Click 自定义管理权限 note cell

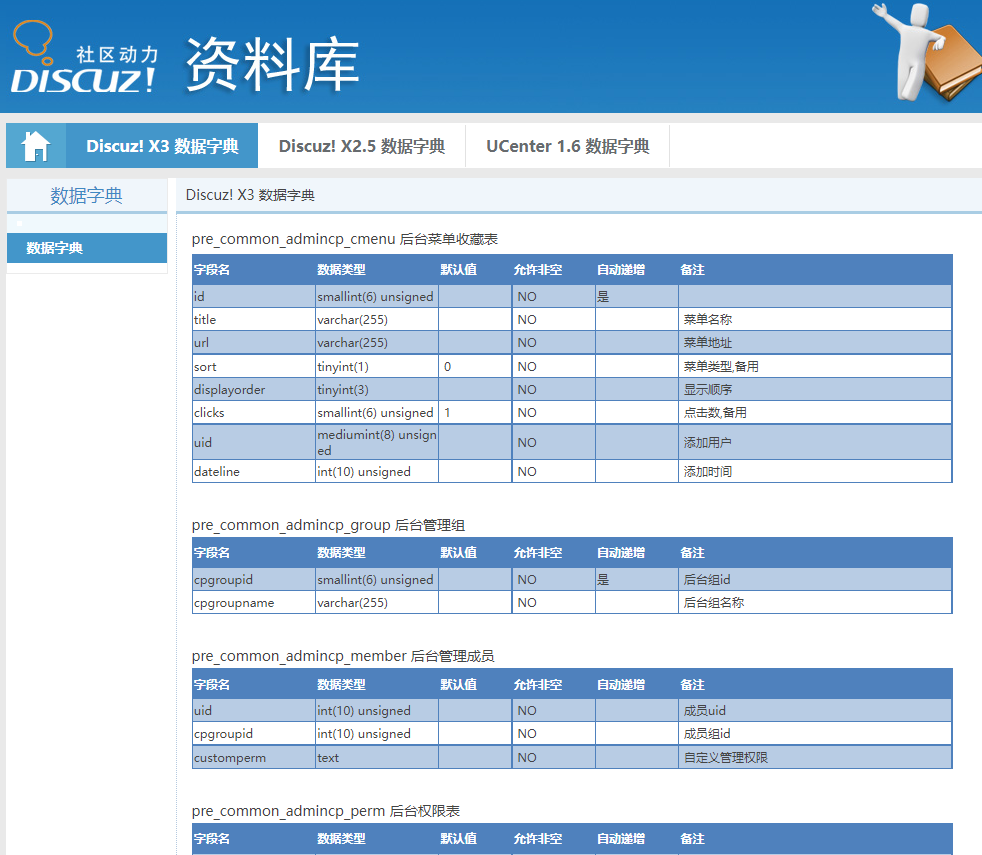click(x=815, y=757)
